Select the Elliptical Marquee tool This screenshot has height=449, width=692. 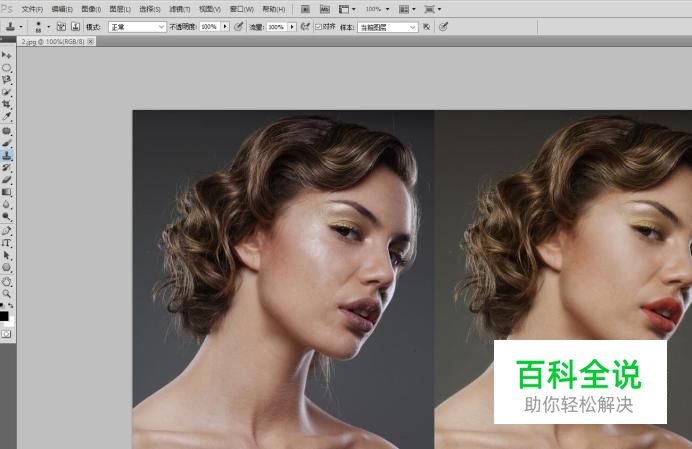[6, 68]
